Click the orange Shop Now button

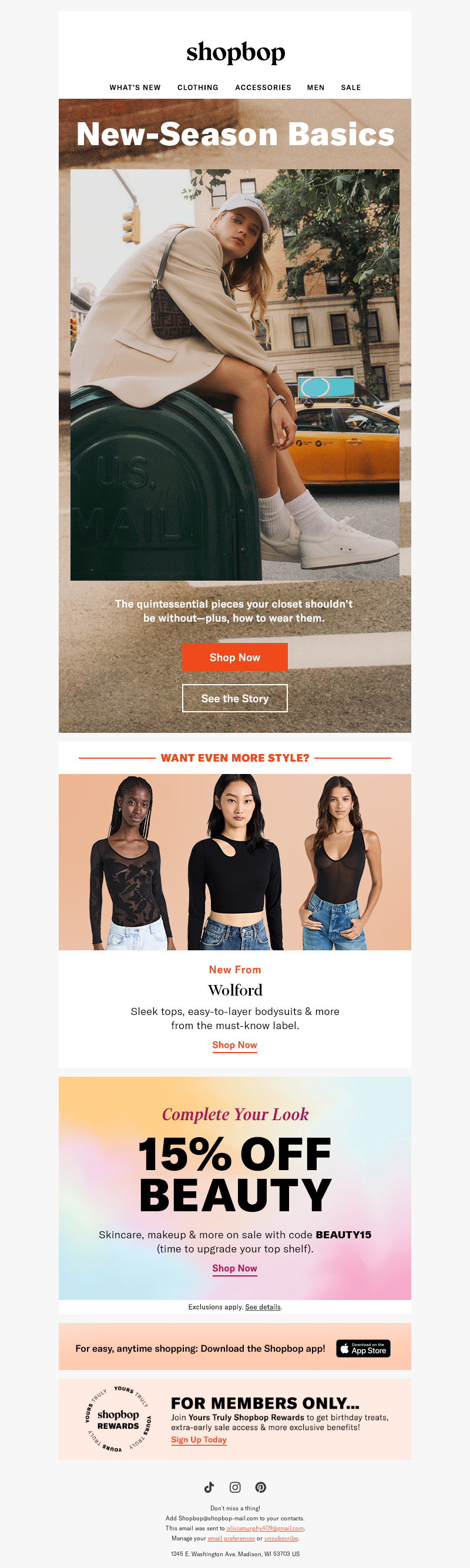tap(235, 657)
